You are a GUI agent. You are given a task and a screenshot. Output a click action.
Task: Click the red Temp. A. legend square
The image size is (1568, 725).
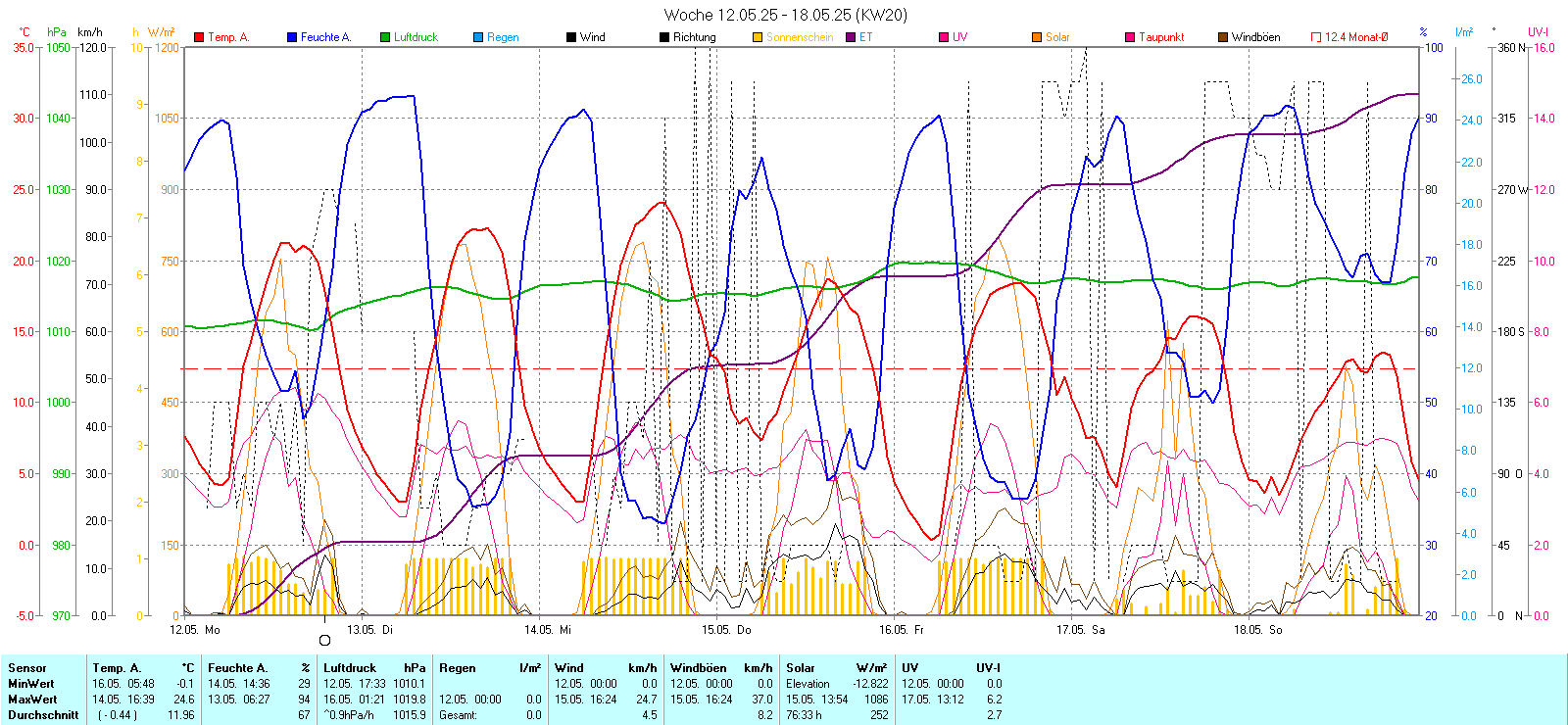click(x=199, y=37)
